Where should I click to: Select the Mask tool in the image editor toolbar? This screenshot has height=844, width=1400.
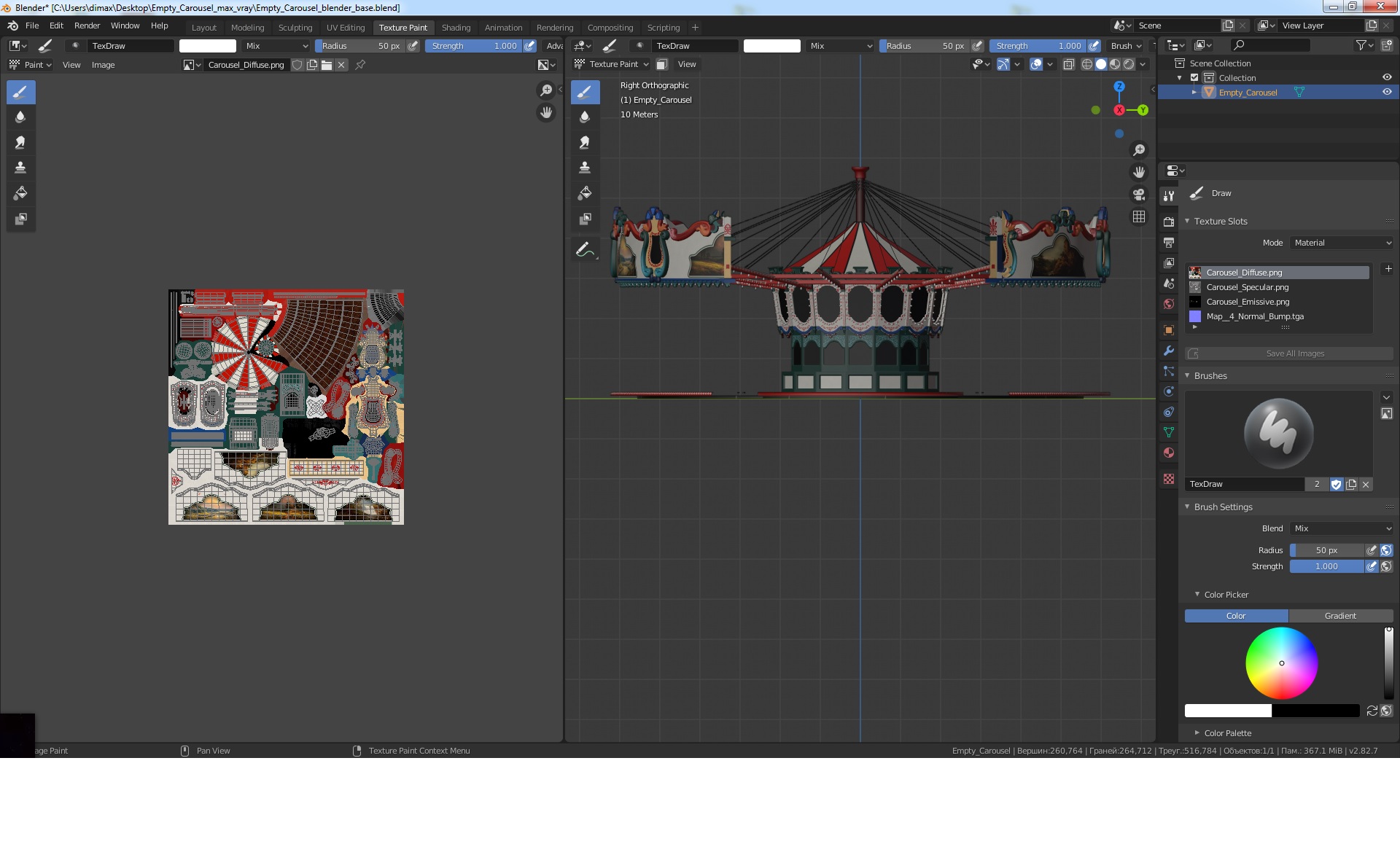[20, 219]
